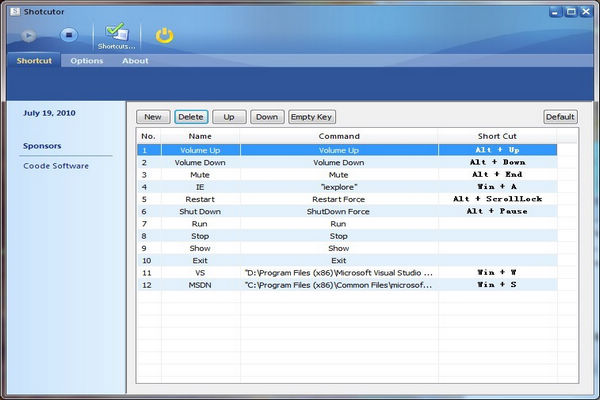This screenshot has height=400, width=600.
Task: Open the About tab
Action: pos(135,60)
